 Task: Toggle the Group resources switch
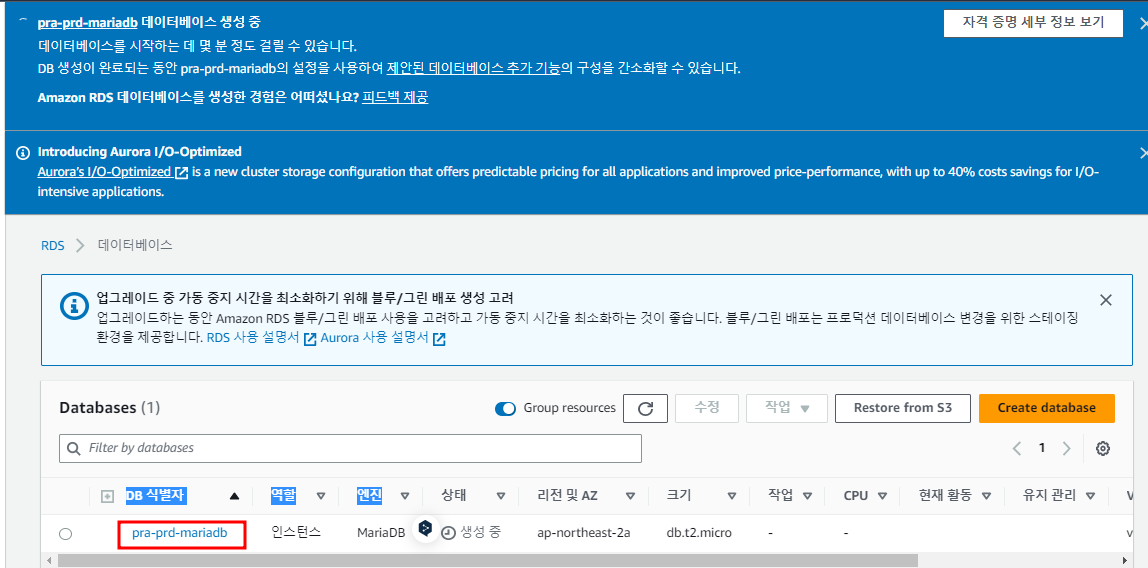click(505, 408)
